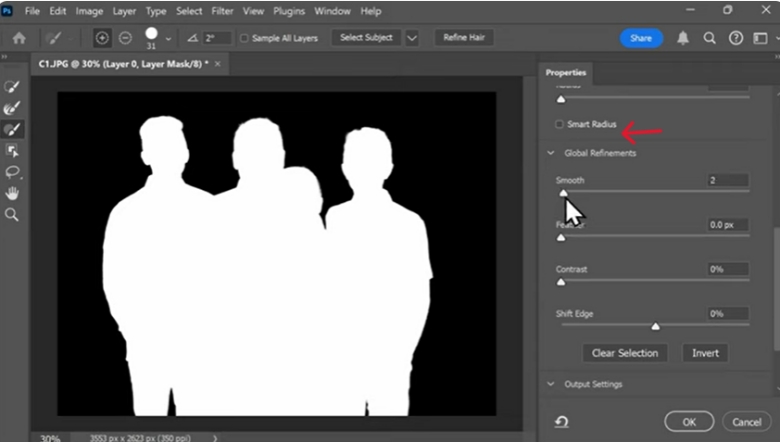The height and width of the screenshot is (442, 780).
Task: Click the Smooth slider handle
Action: [563, 193]
